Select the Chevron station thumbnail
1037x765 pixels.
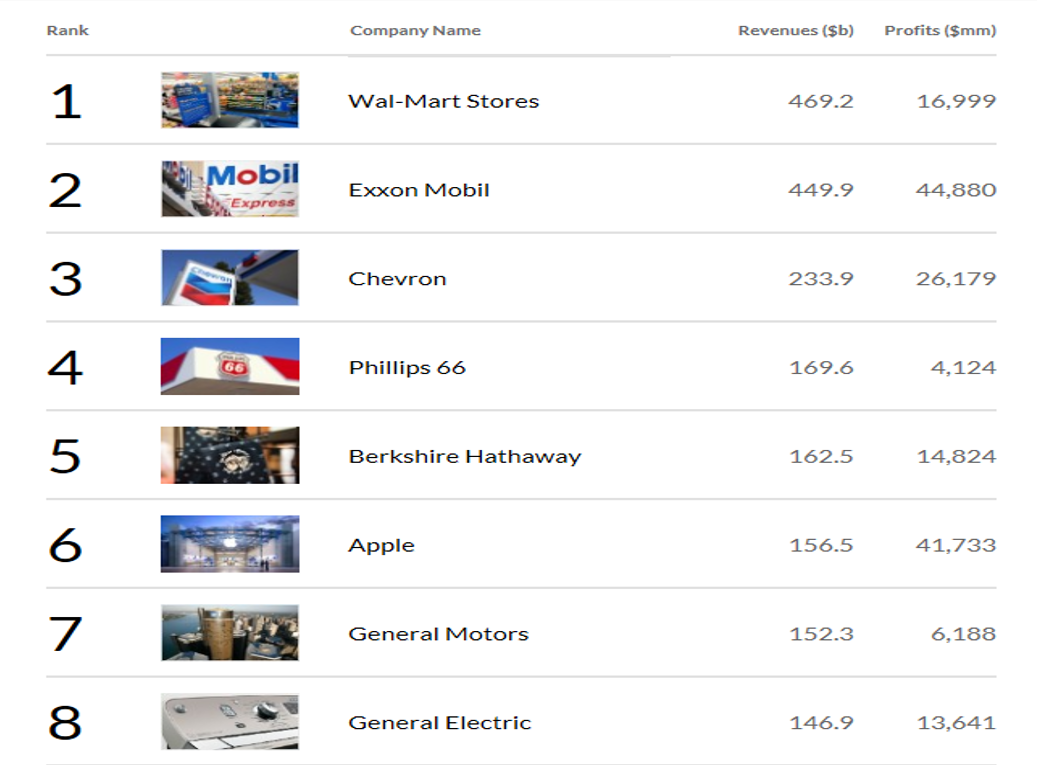[229, 278]
